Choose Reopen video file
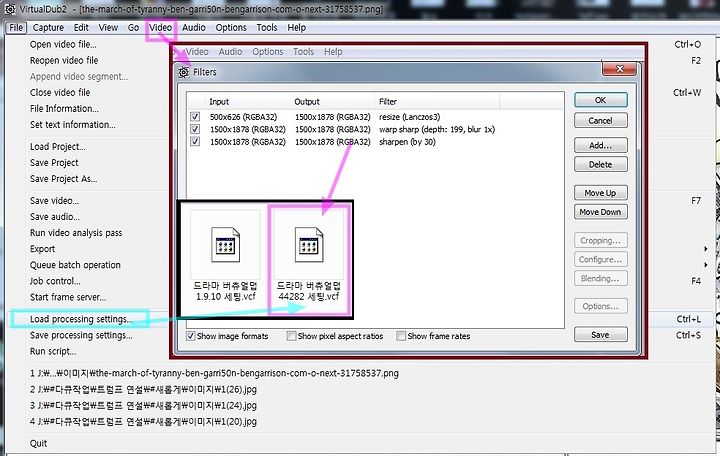The height and width of the screenshot is (456, 720). tap(64, 61)
